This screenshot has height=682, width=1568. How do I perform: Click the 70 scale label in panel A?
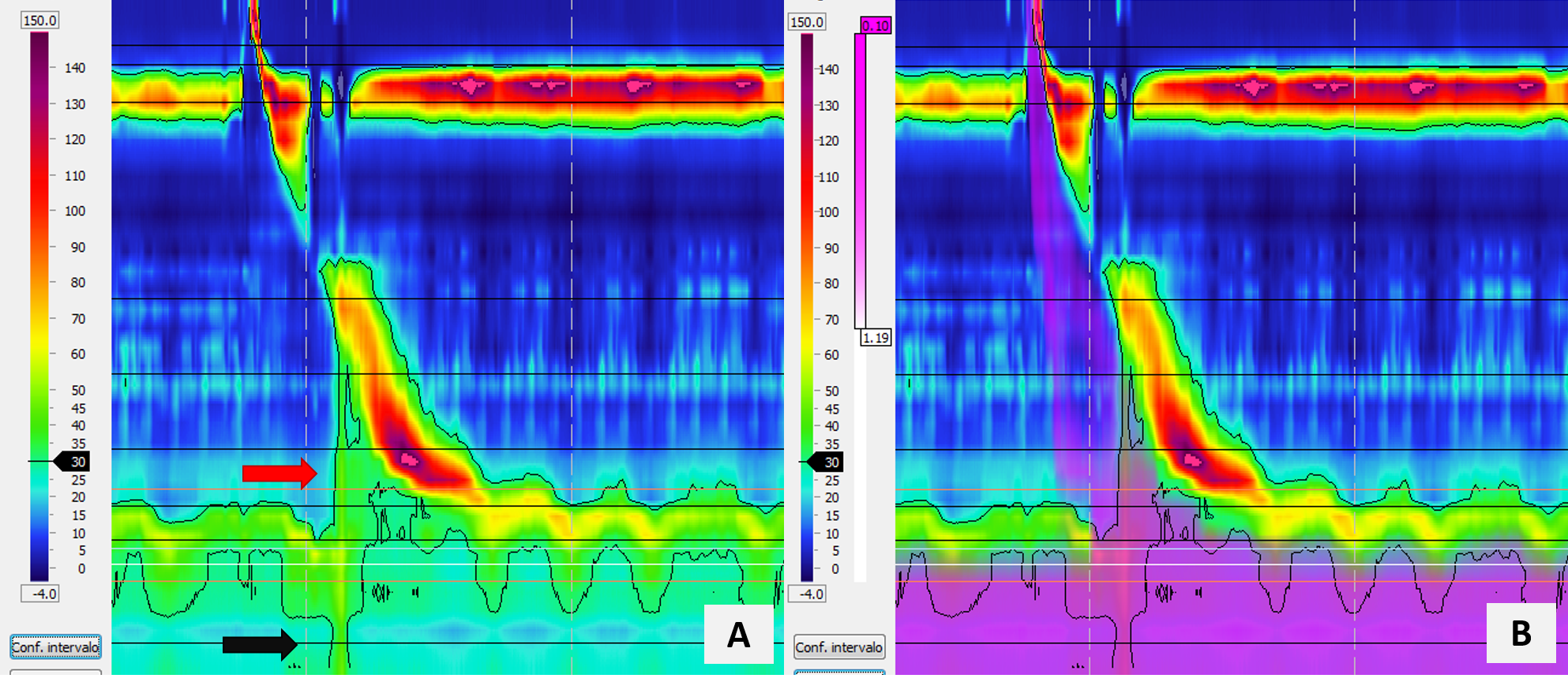tap(78, 319)
